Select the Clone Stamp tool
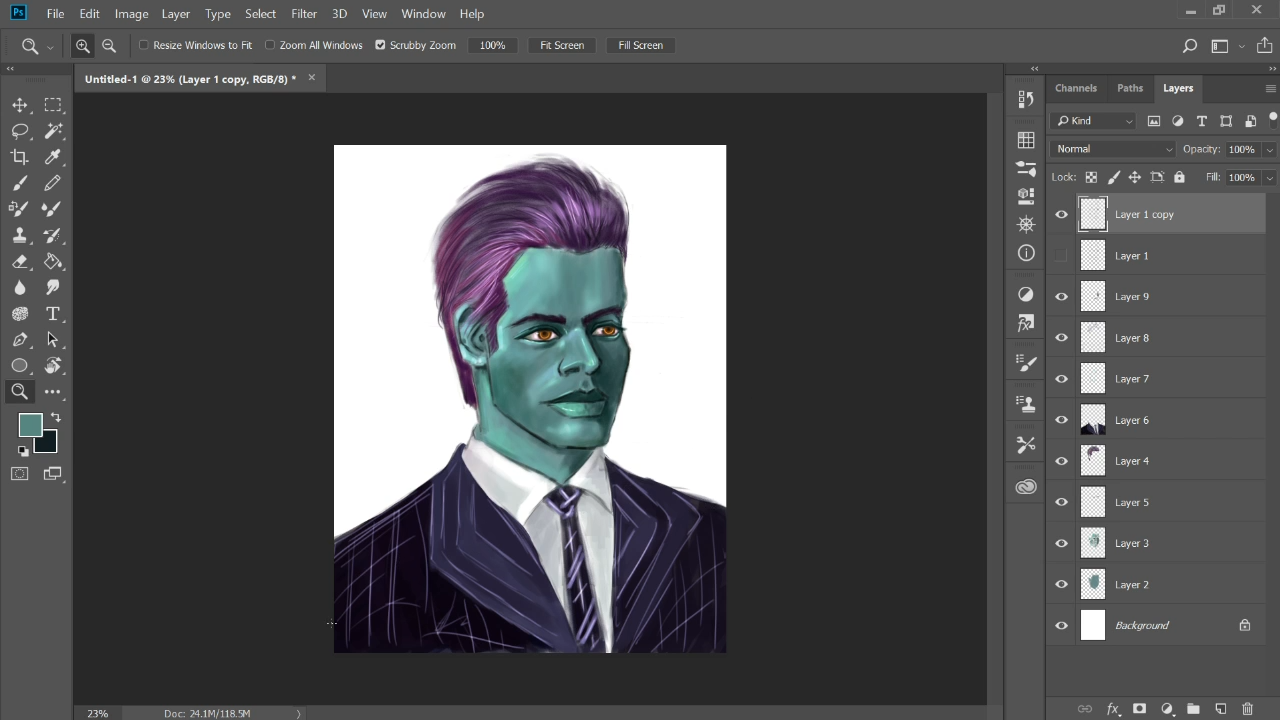Screen dimensions: 1280x720 coord(20,235)
